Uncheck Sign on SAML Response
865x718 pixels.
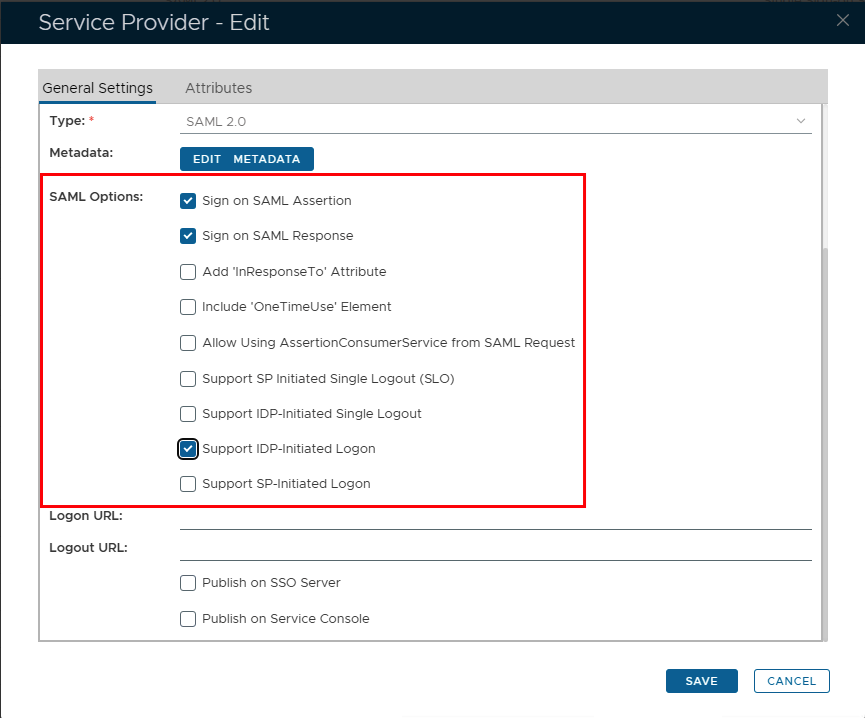point(188,236)
